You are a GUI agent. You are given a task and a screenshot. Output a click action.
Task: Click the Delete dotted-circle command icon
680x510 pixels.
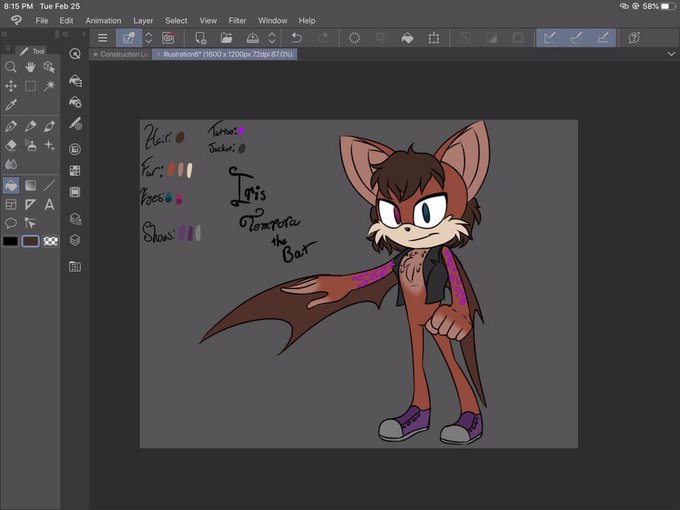[354, 38]
